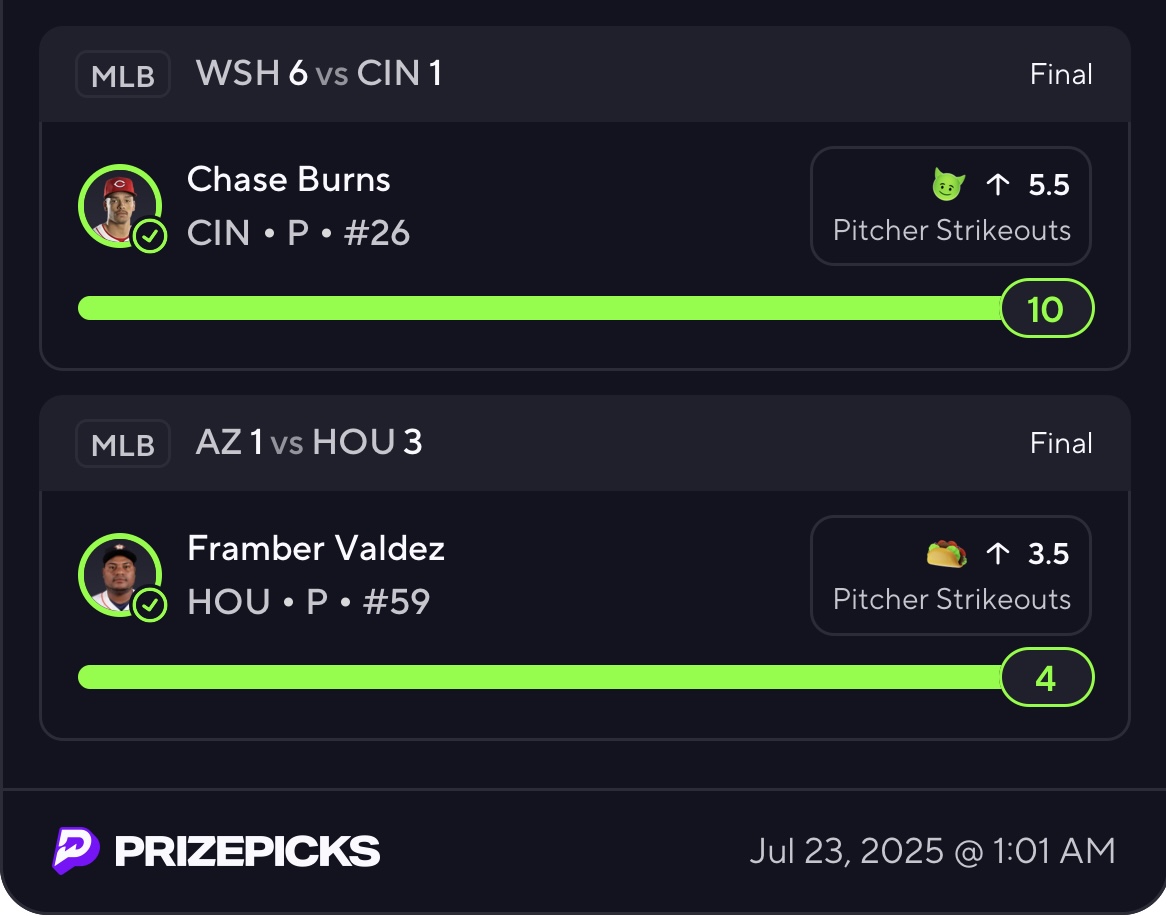Open the 3.5 Pitcher Strikeouts projection box
Viewport: 1166px width, 916px height.
tap(950, 575)
